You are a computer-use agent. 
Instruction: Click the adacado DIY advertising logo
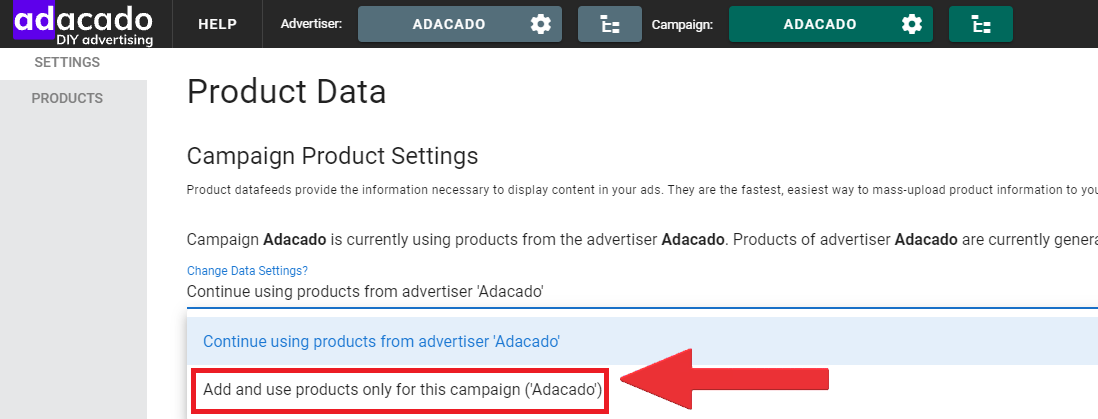pos(83,24)
